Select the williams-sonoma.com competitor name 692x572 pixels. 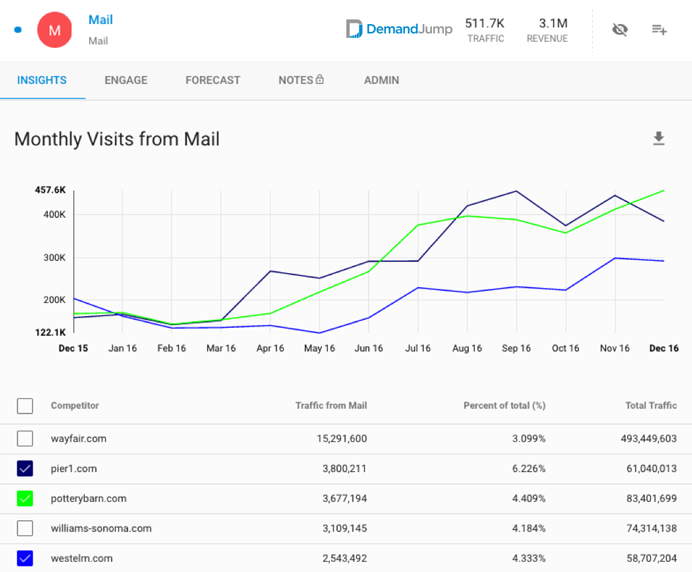pos(101,528)
